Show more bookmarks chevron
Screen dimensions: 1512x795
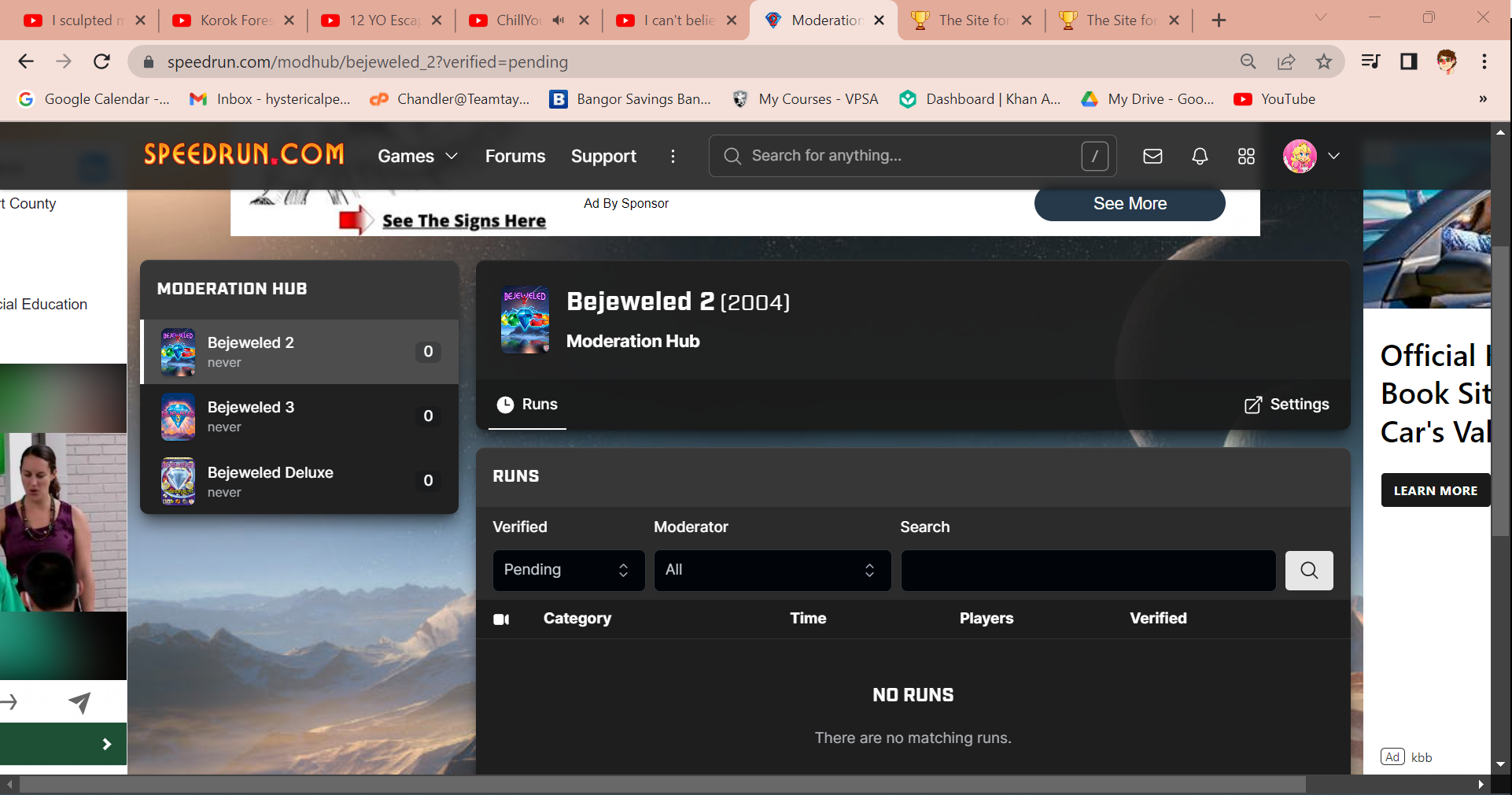tap(1483, 99)
